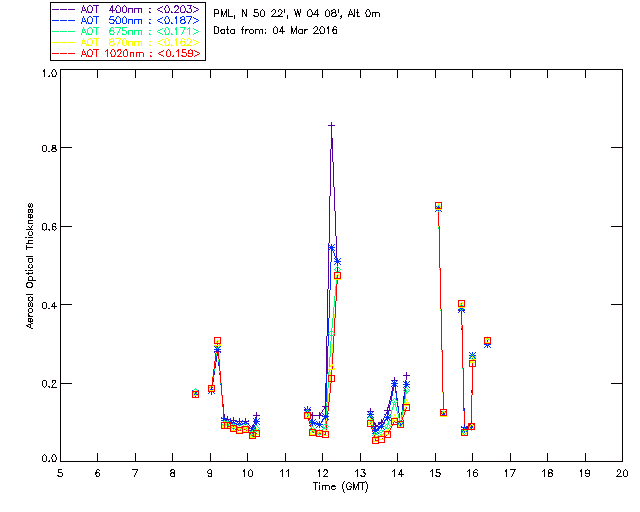Click the PML station location text
This screenshot has height=512, width=640.
(x=297, y=14)
